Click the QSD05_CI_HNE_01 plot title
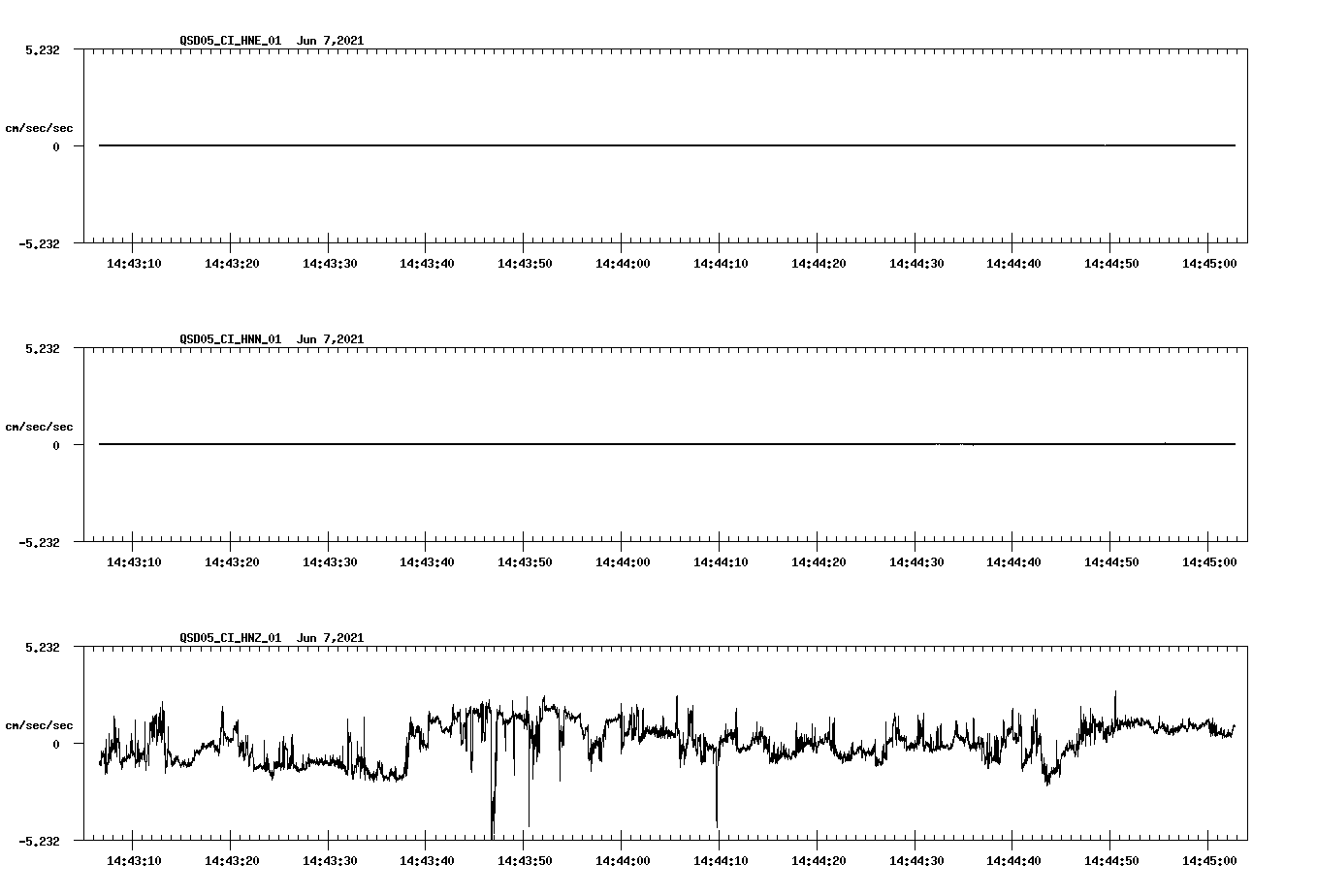Screen dimensions: 1317x896 272,41
